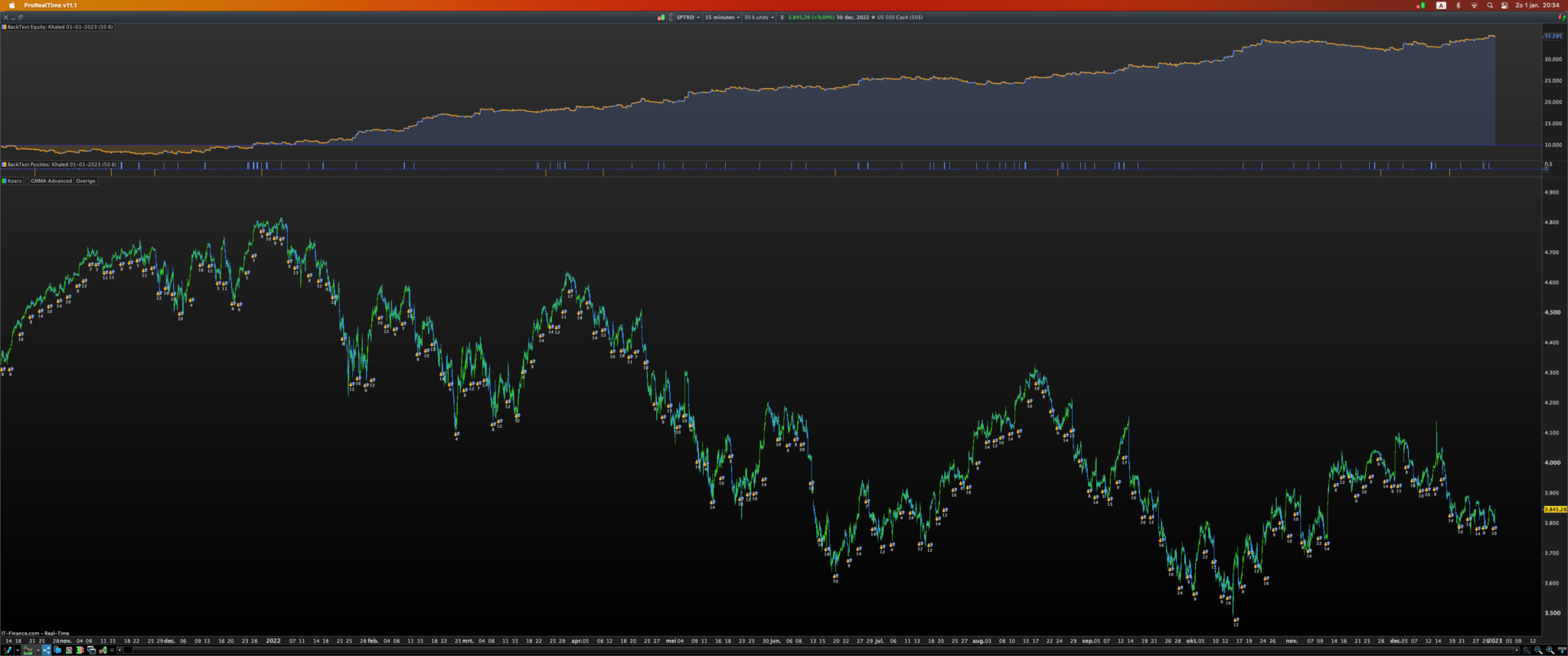Screen dimensions: 1568x656
Task: Open the SPTRD instrument dropdown
Action: 688,17
